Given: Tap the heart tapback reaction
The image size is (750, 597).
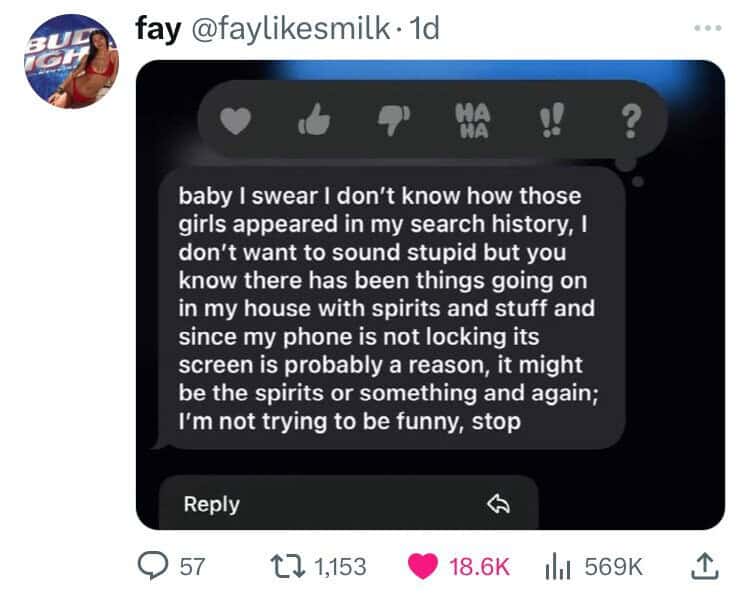Looking at the screenshot, I should pos(235,120).
